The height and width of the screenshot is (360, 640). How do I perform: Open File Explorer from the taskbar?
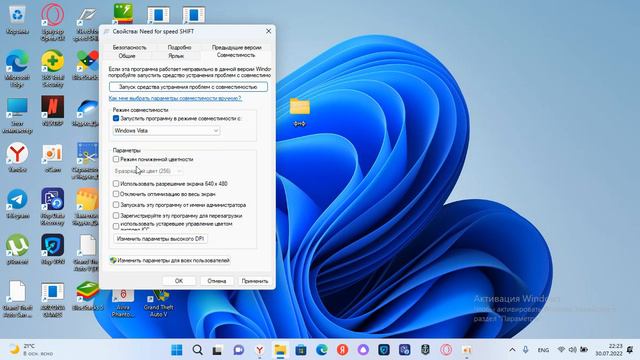pos(280,350)
